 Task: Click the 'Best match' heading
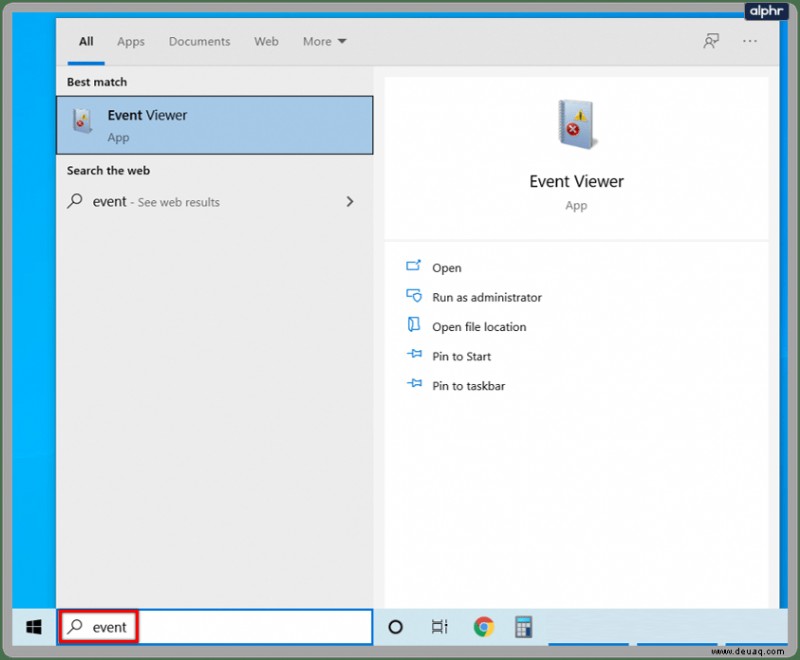pos(97,82)
